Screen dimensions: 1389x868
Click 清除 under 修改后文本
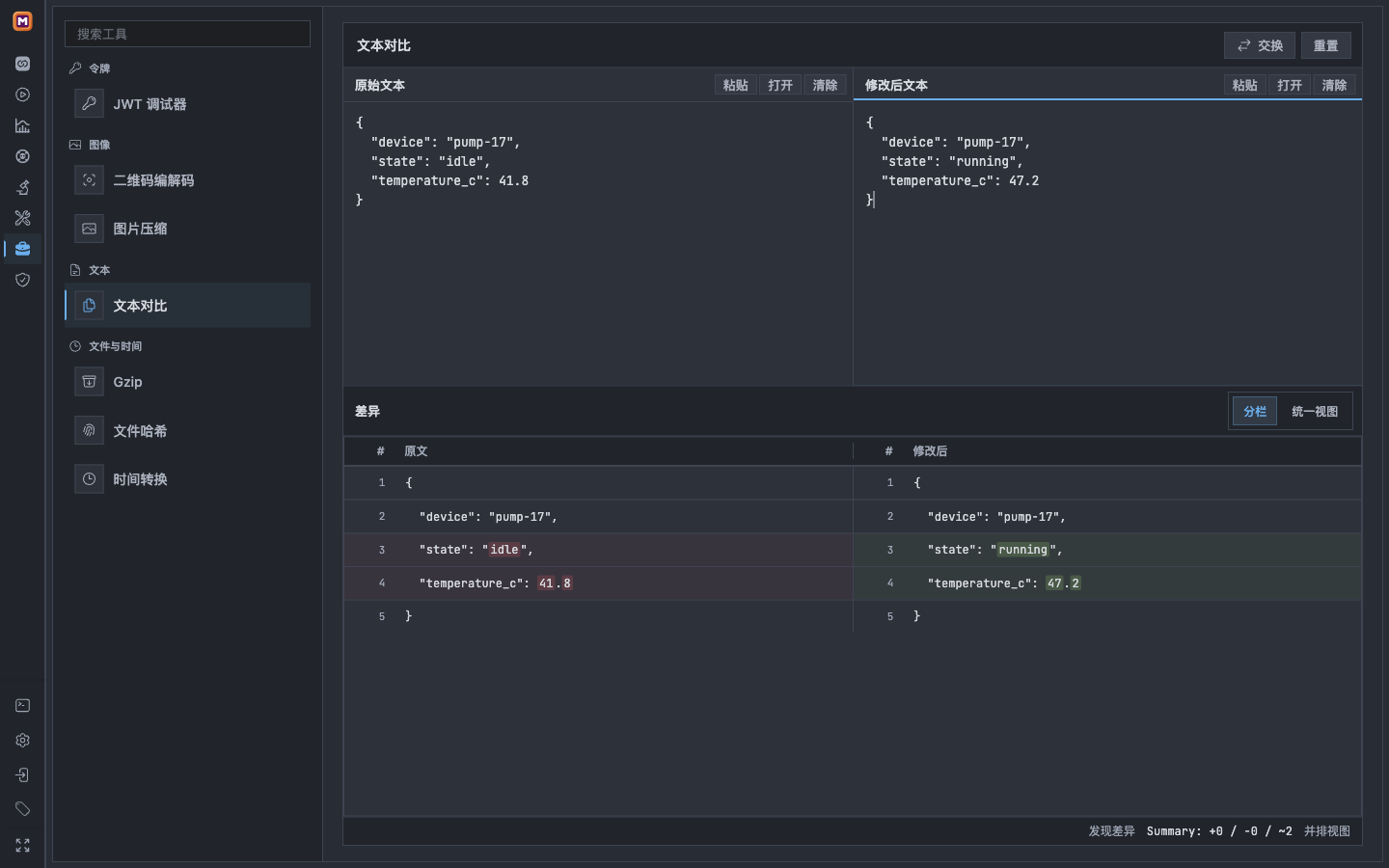pyautogui.click(x=1334, y=85)
